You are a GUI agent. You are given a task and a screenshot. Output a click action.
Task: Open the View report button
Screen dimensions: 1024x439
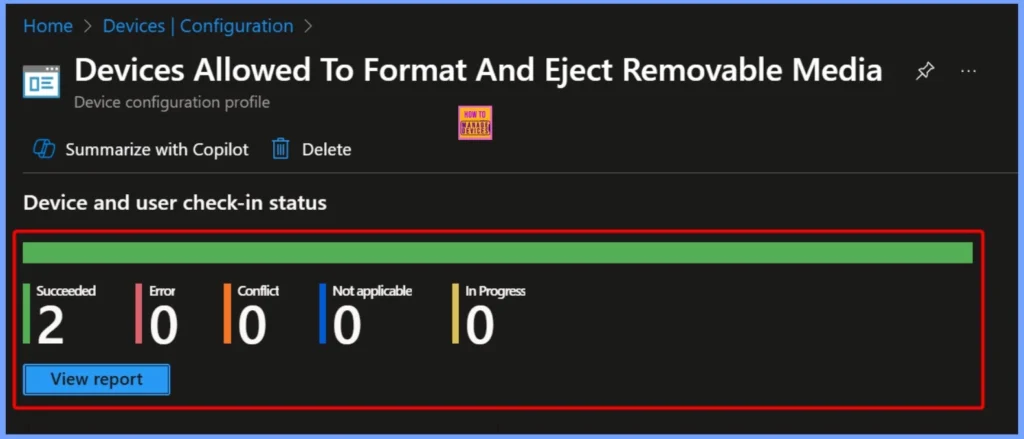[x=97, y=379]
